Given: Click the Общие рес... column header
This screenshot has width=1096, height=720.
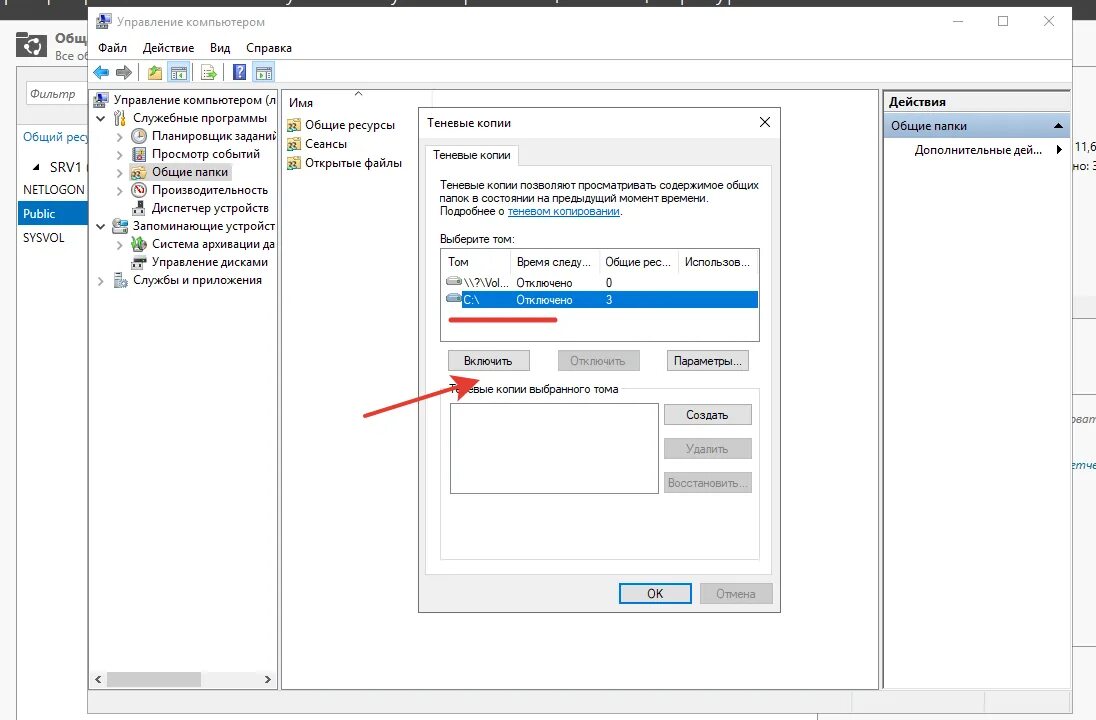Looking at the screenshot, I should pos(639,261).
